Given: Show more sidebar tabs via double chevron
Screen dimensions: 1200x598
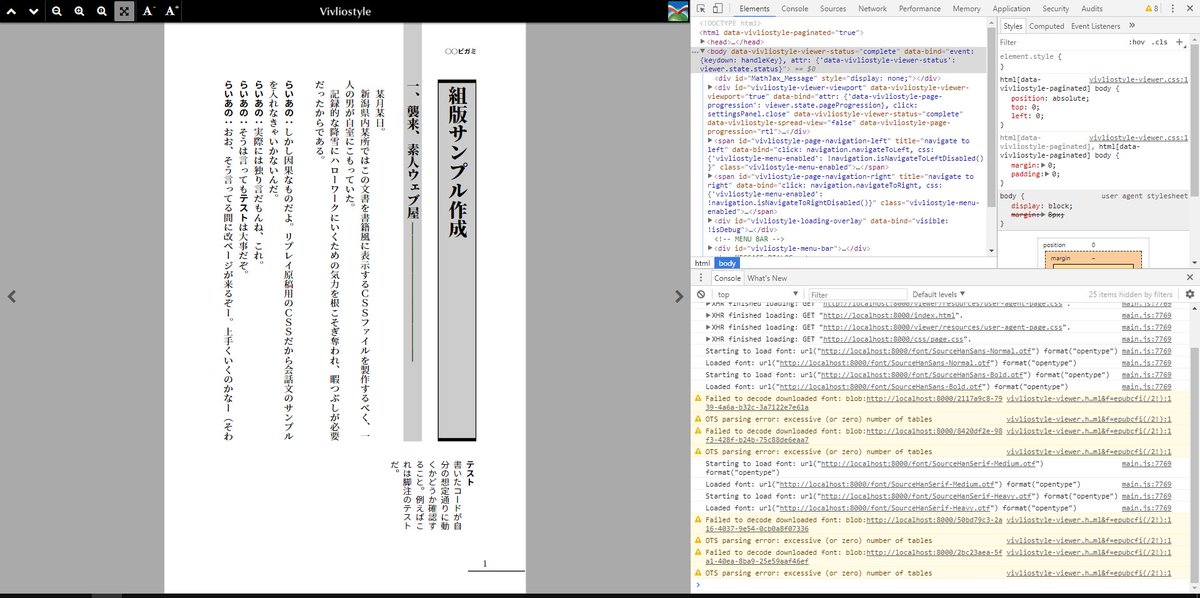Looking at the screenshot, I should (x=1132, y=26).
